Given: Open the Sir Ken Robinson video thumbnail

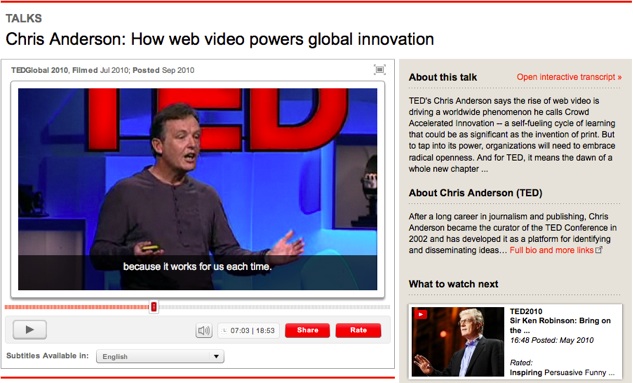Looking at the screenshot, I should (x=458, y=341).
